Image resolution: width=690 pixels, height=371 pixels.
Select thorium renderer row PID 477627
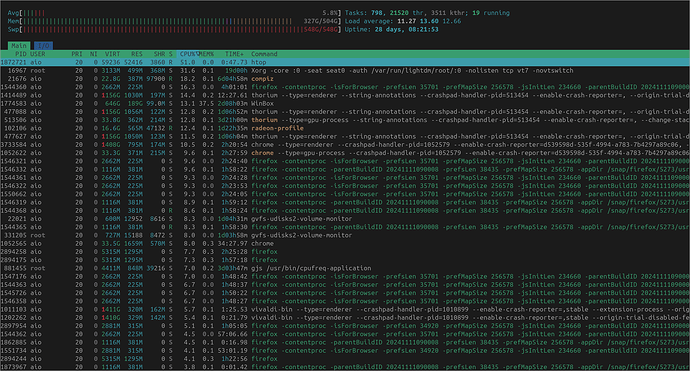point(345,136)
